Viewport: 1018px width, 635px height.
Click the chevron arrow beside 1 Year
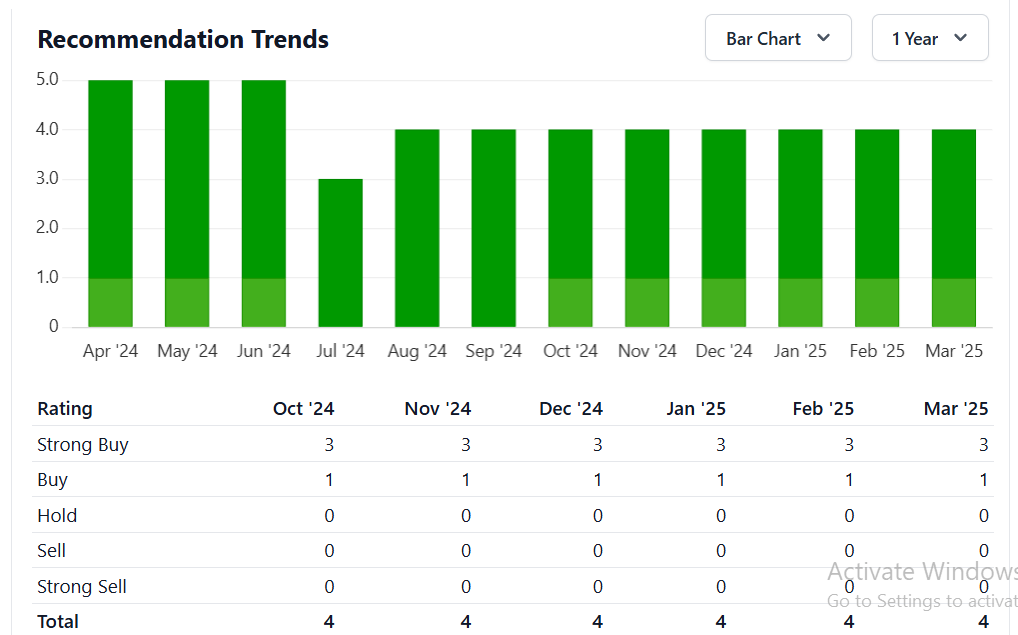(x=960, y=38)
